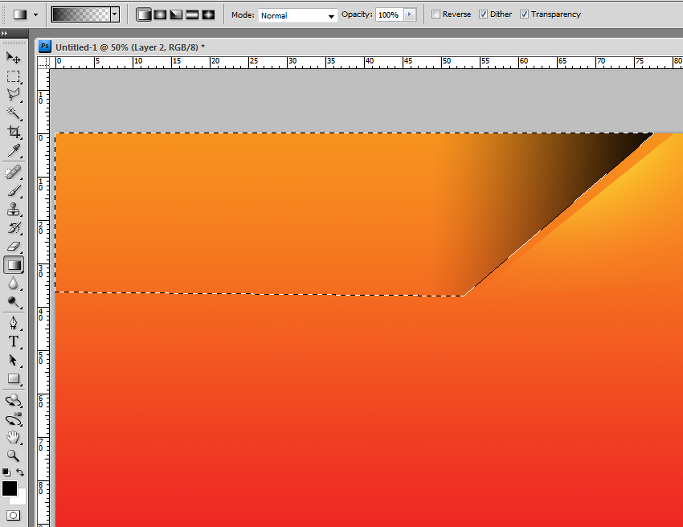Open the gradient picker dropdown arrow
Screen dimensions: 683x527
[x=115, y=15]
